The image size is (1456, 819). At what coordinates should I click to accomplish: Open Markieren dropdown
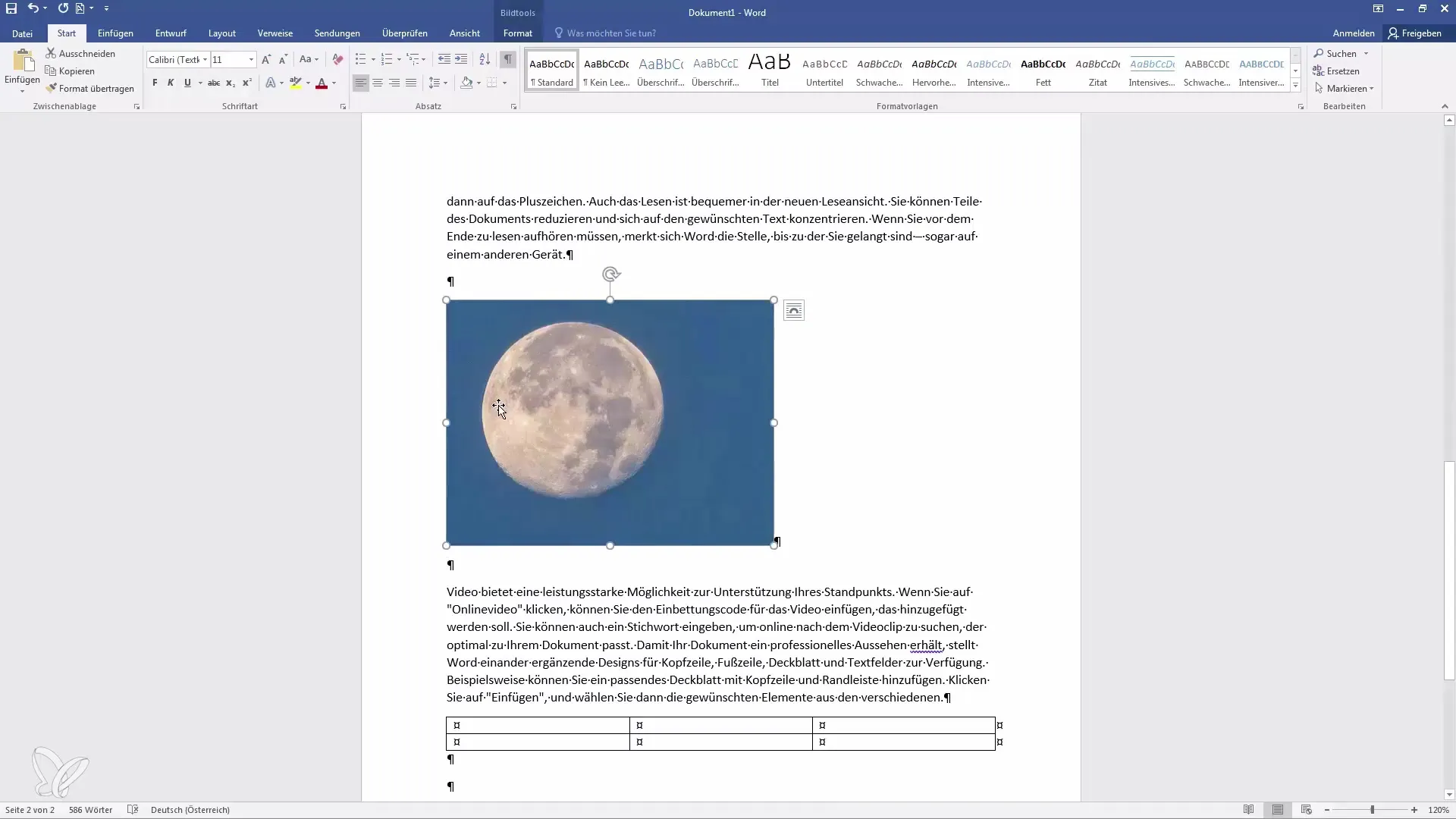click(x=1345, y=88)
